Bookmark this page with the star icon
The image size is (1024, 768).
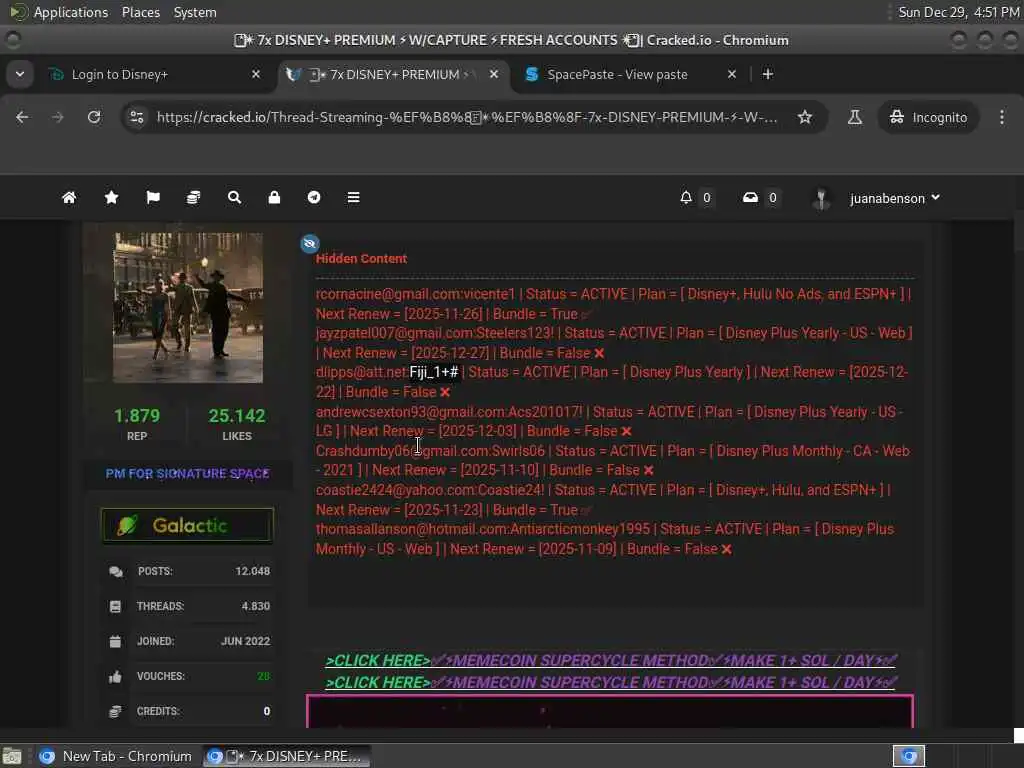tap(805, 117)
